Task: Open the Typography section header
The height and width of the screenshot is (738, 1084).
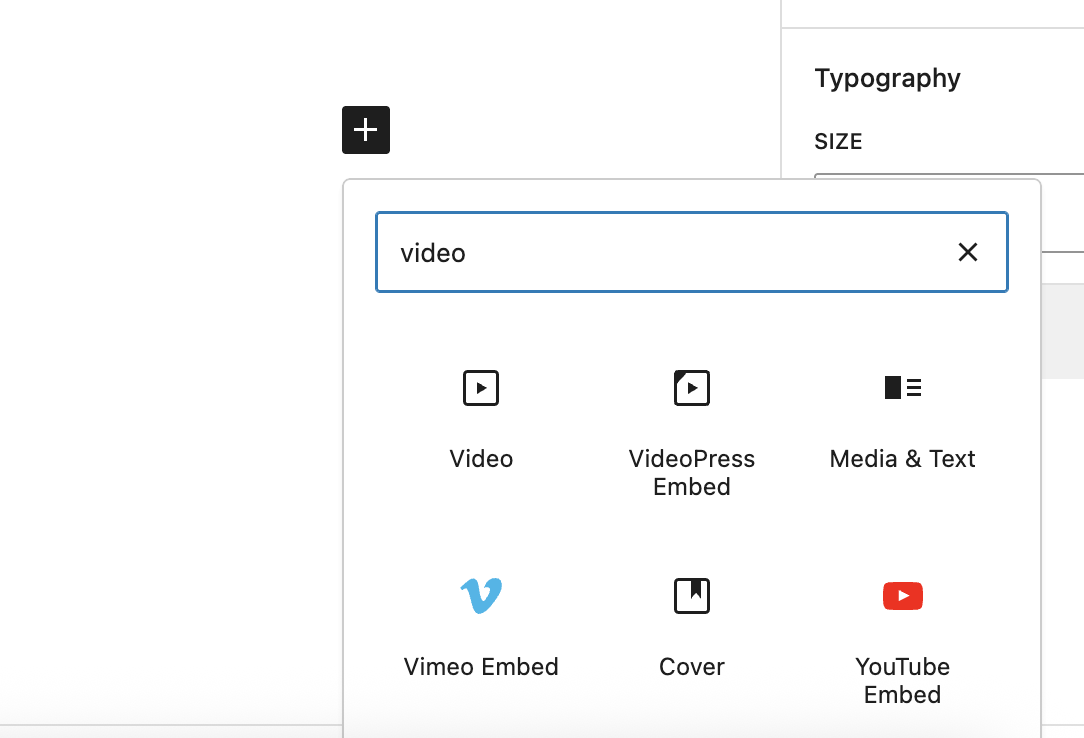Action: [x=887, y=78]
